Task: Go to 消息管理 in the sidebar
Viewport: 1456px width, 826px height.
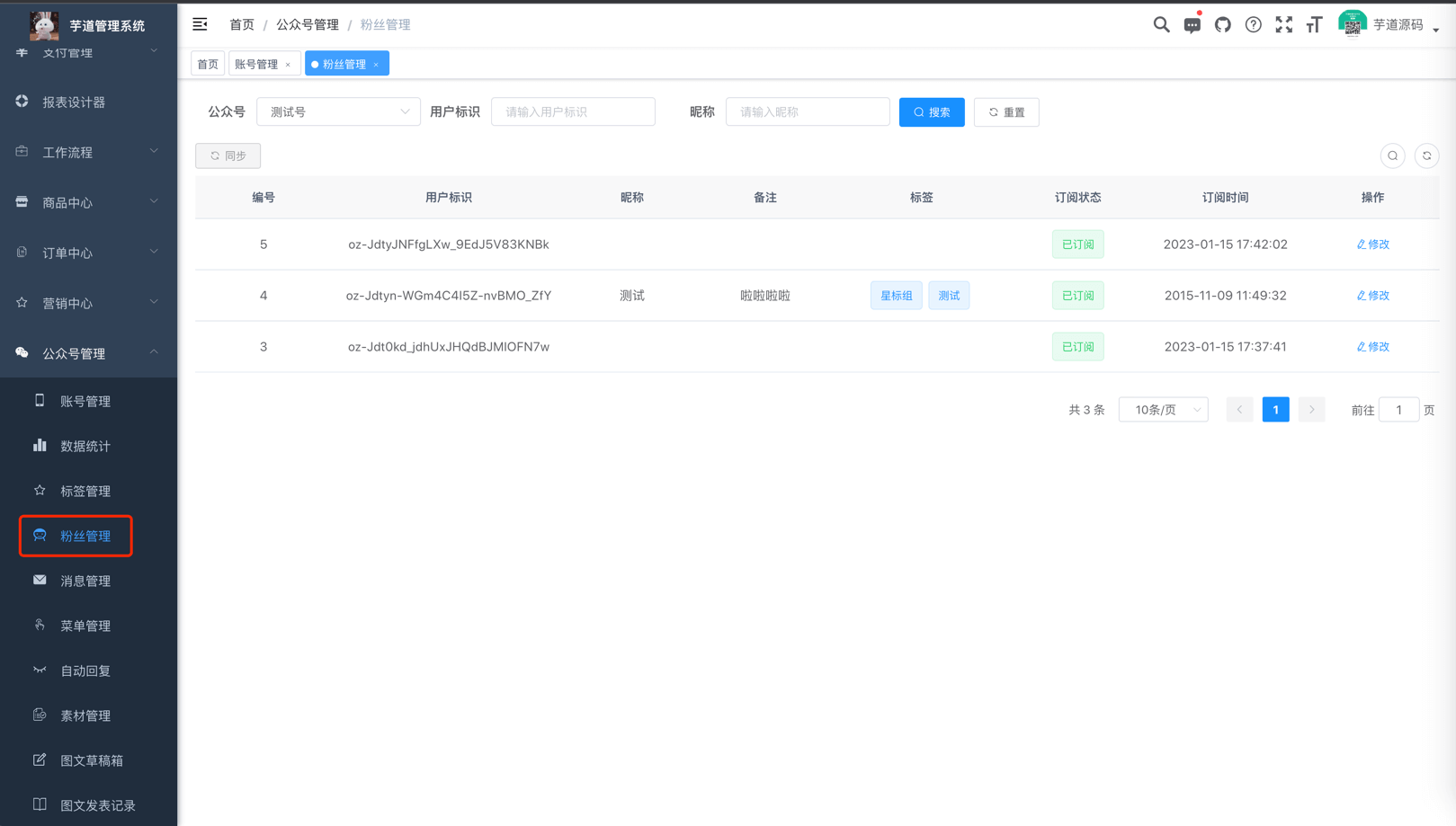Action: (85, 580)
